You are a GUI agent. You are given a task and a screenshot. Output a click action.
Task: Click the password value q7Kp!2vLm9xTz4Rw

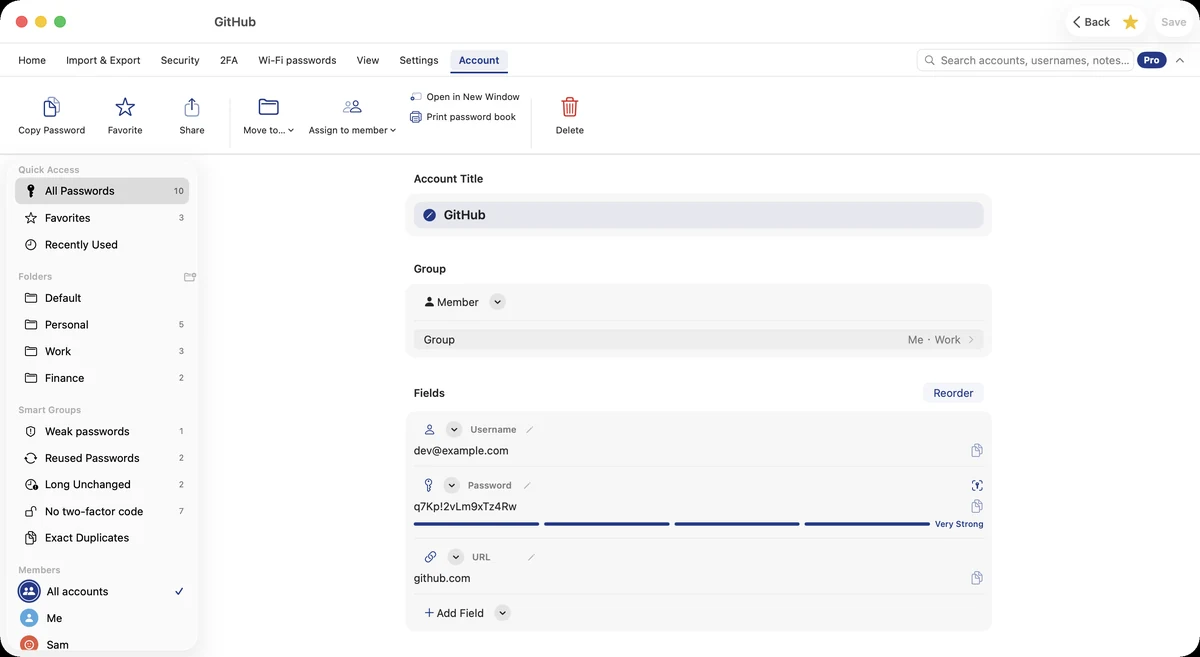(465, 507)
